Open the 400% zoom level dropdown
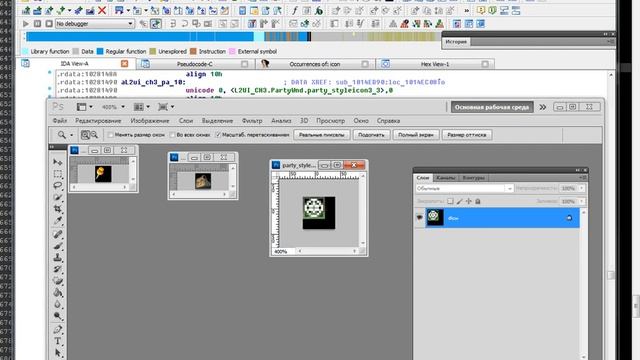 123,107
